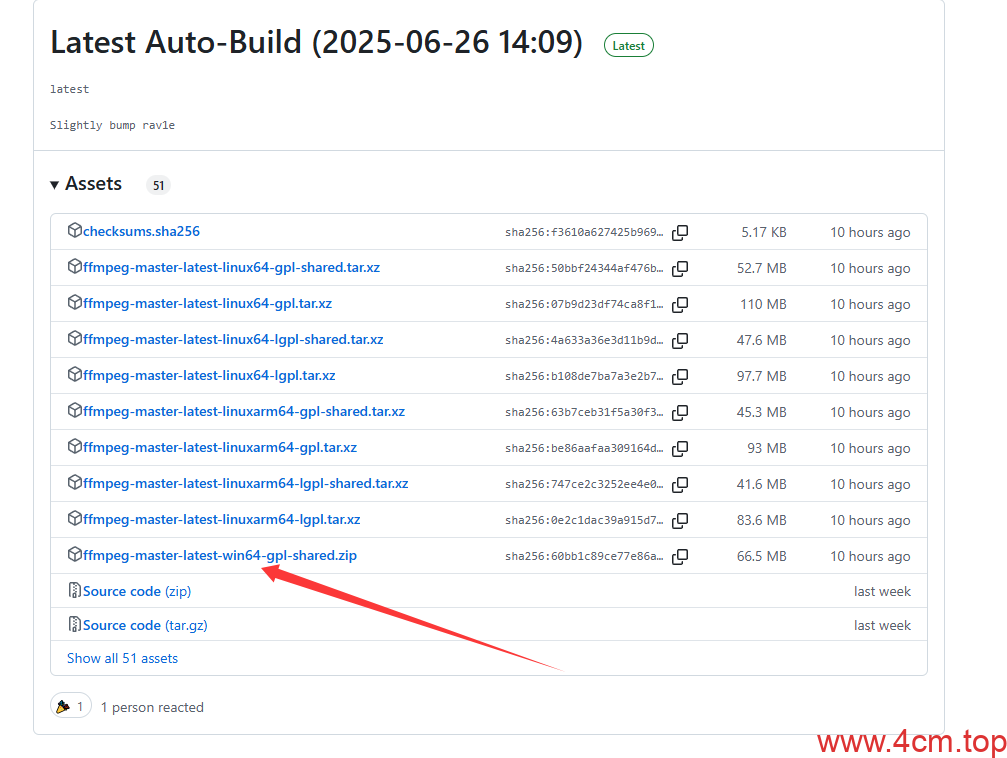The height and width of the screenshot is (758, 1007).
Task: Click "last week" in Source code (zip) row
Action: (882, 592)
